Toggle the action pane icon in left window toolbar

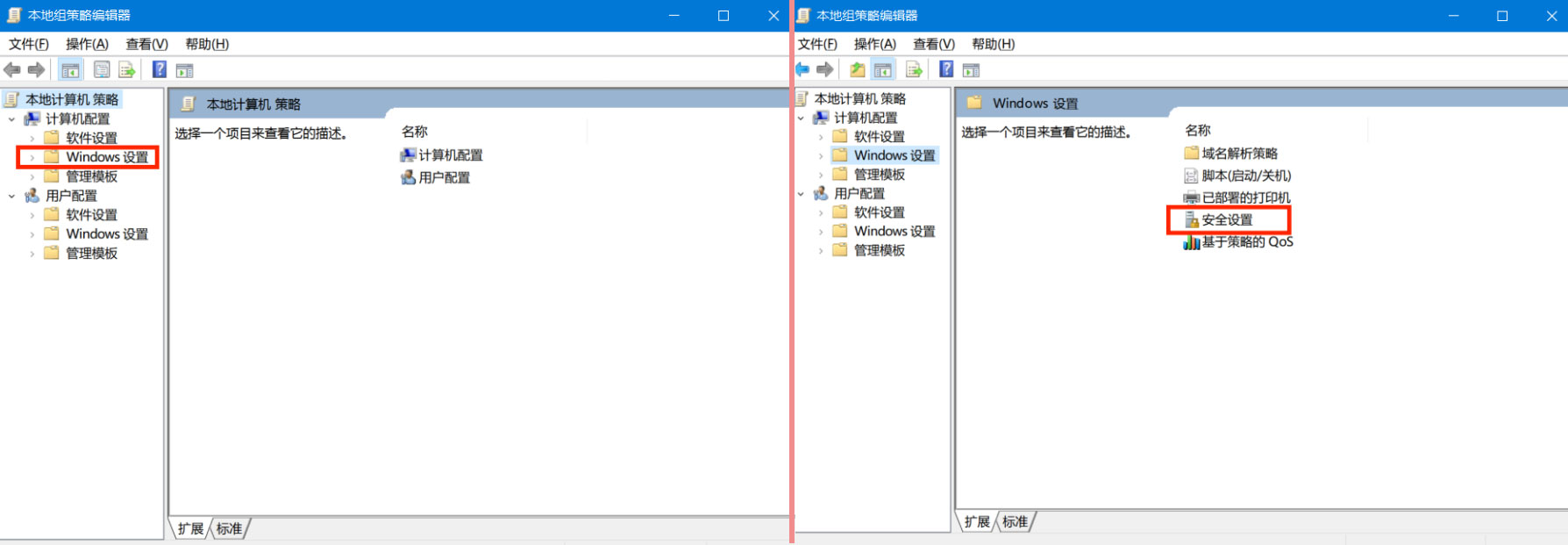[184, 70]
